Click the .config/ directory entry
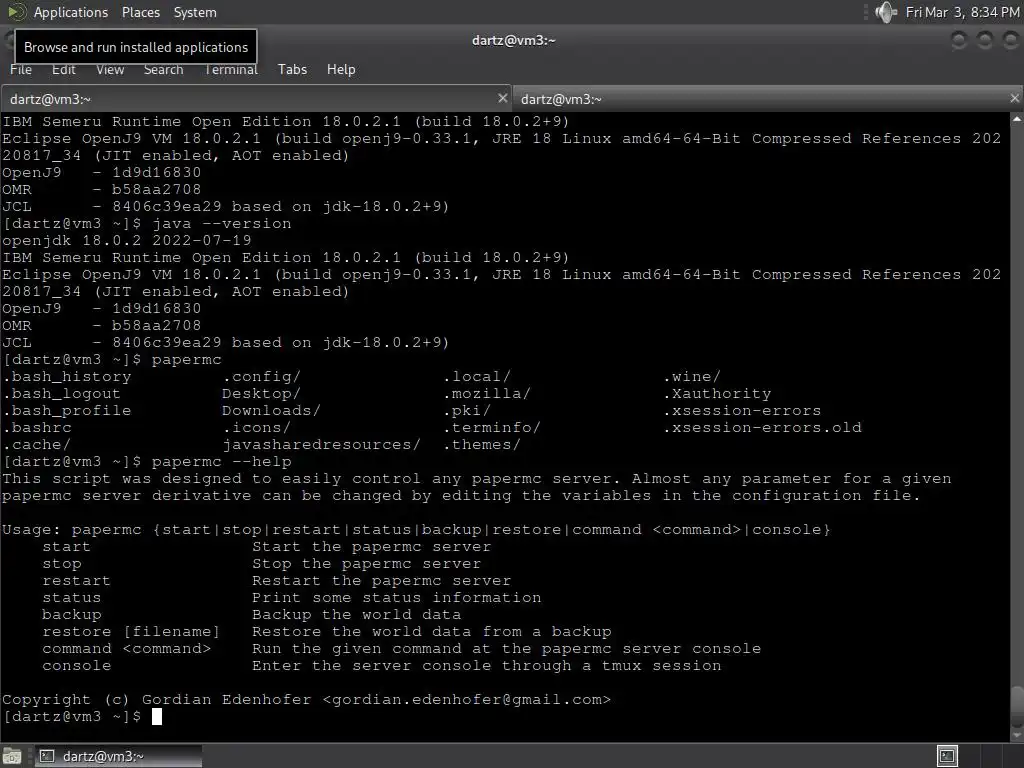Screen dimensions: 1024x768 coord(261,377)
